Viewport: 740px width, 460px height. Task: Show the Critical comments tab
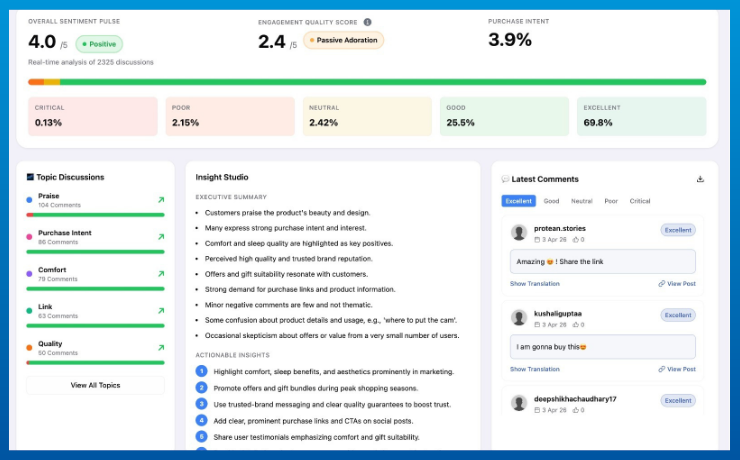[640, 201]
